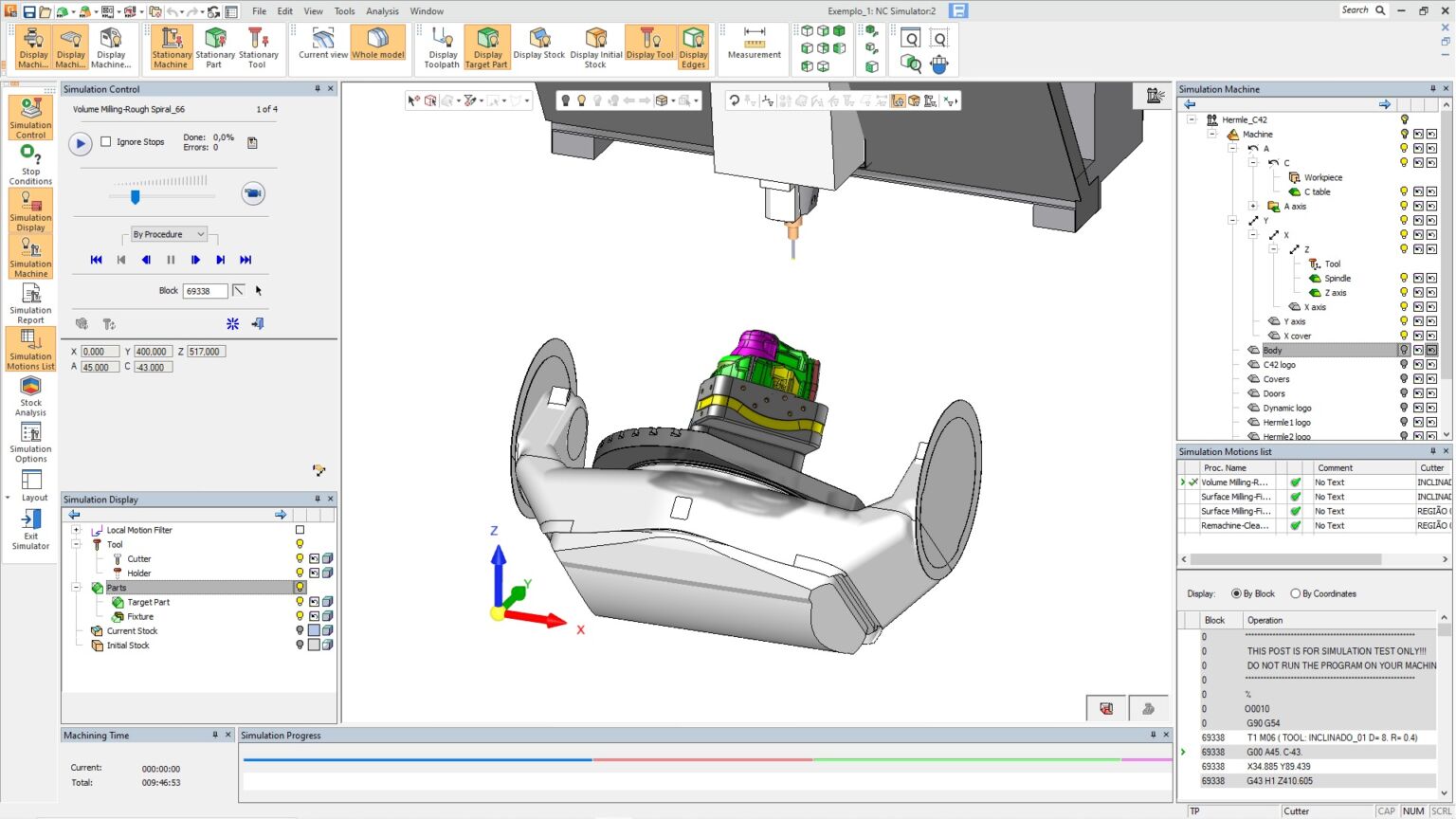
Task: Click the Display Toolpath icon
Action: 440,47
